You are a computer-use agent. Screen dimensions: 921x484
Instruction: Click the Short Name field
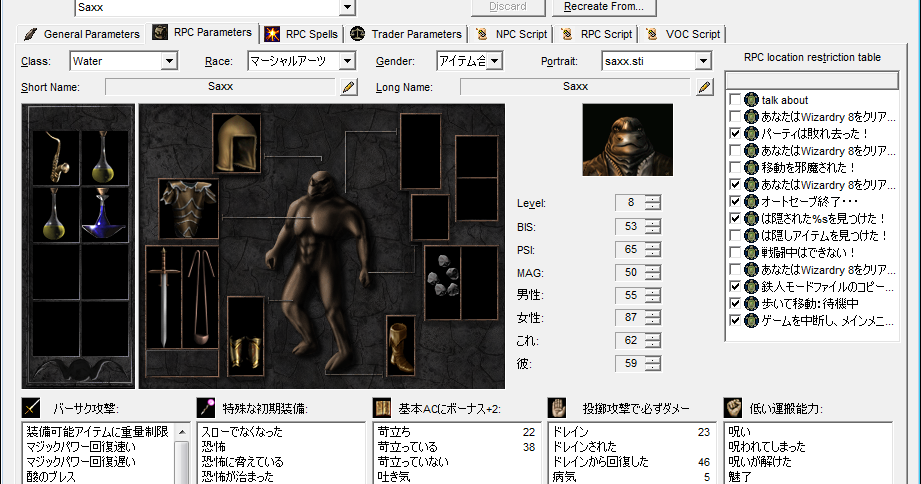pos(220,87)
